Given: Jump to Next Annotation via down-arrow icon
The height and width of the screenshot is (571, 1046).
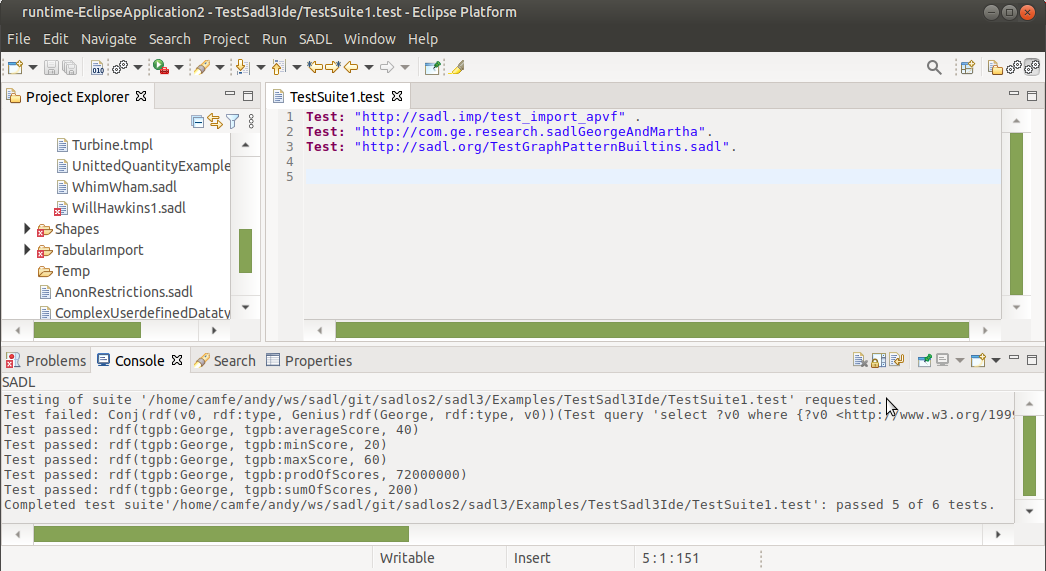Looking at the screenshot, I should (x=243, y=67).
